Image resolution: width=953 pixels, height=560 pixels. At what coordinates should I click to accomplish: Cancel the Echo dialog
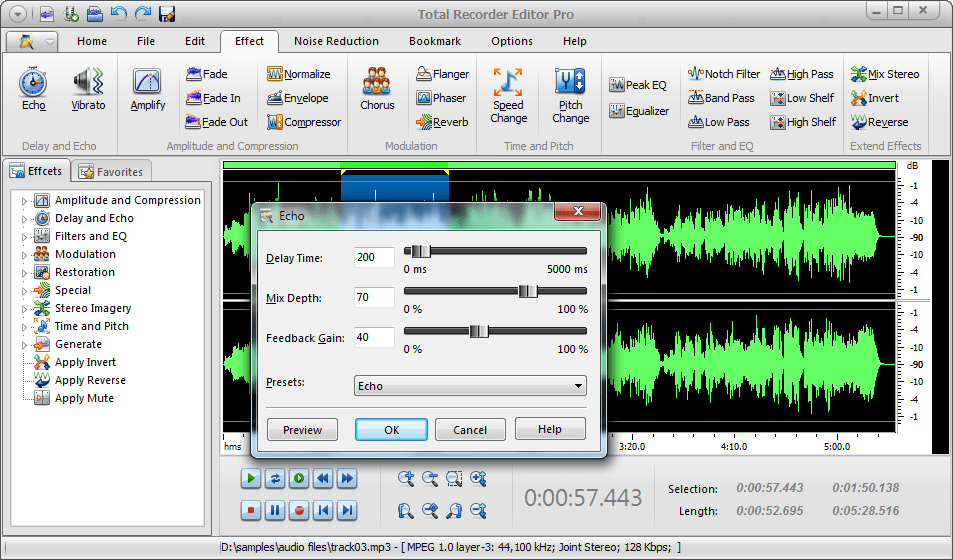click(x=470, y=430)
